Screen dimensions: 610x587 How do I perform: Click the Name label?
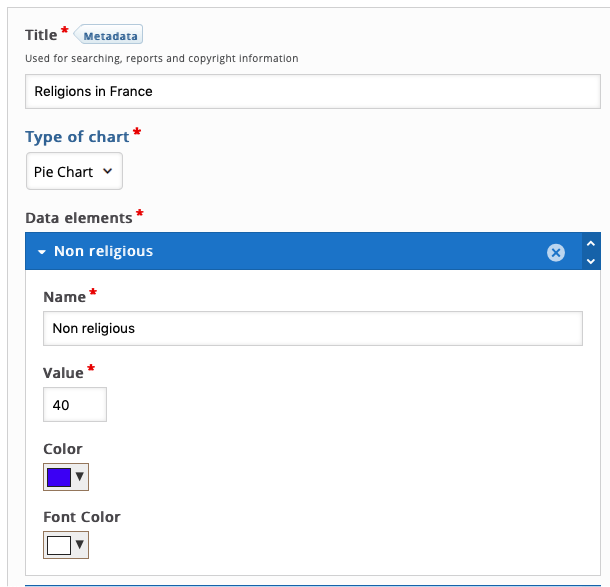pos(65,297)
